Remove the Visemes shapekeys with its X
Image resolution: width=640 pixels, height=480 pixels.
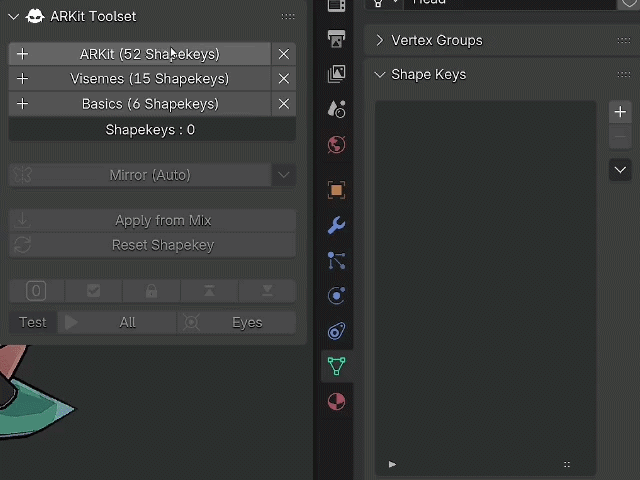point(284,79)
